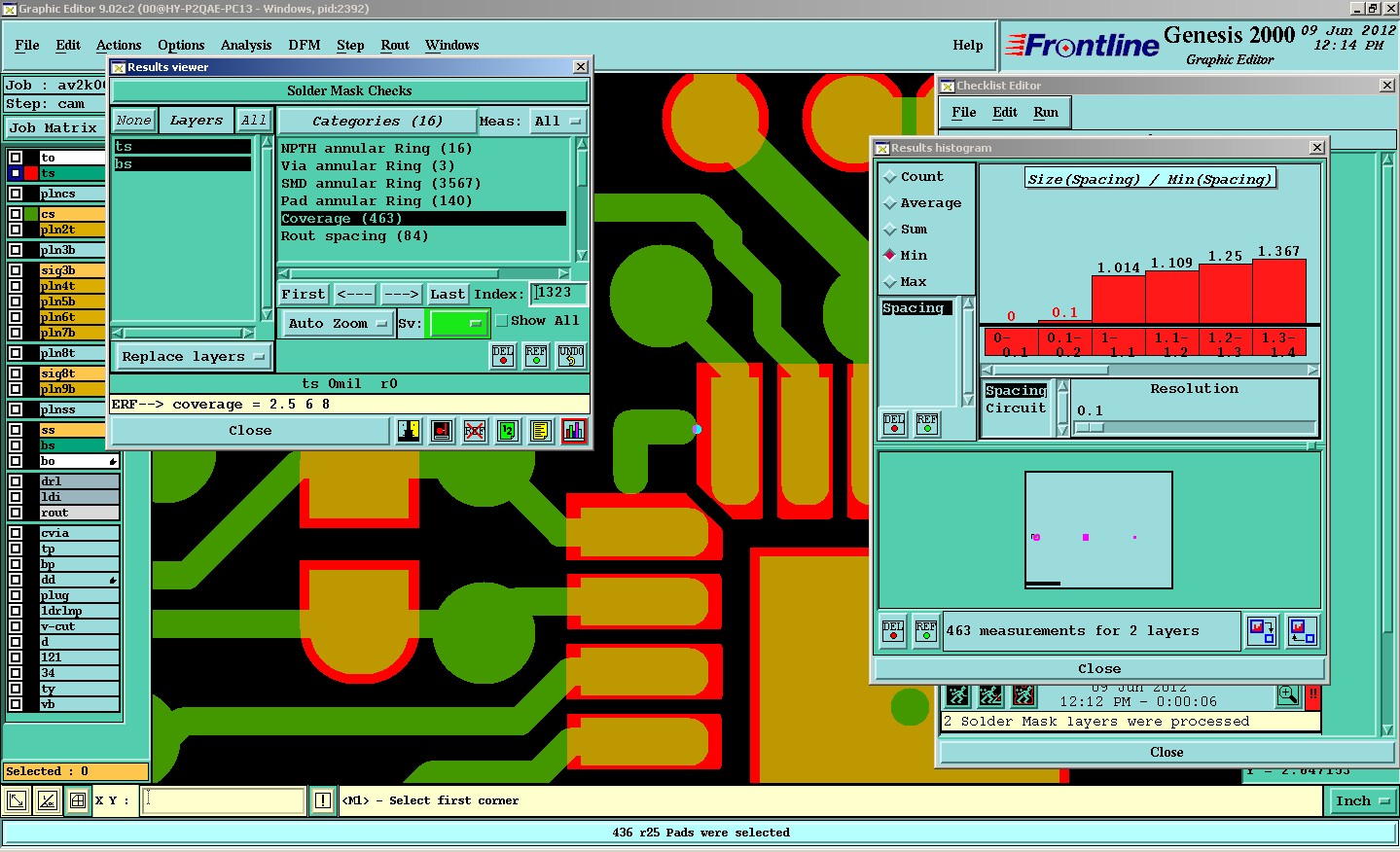The height and width of the screenshot is (852, 1400).
Task: Click the second running-man icon in Checklist
Action: tap(990, 695)
